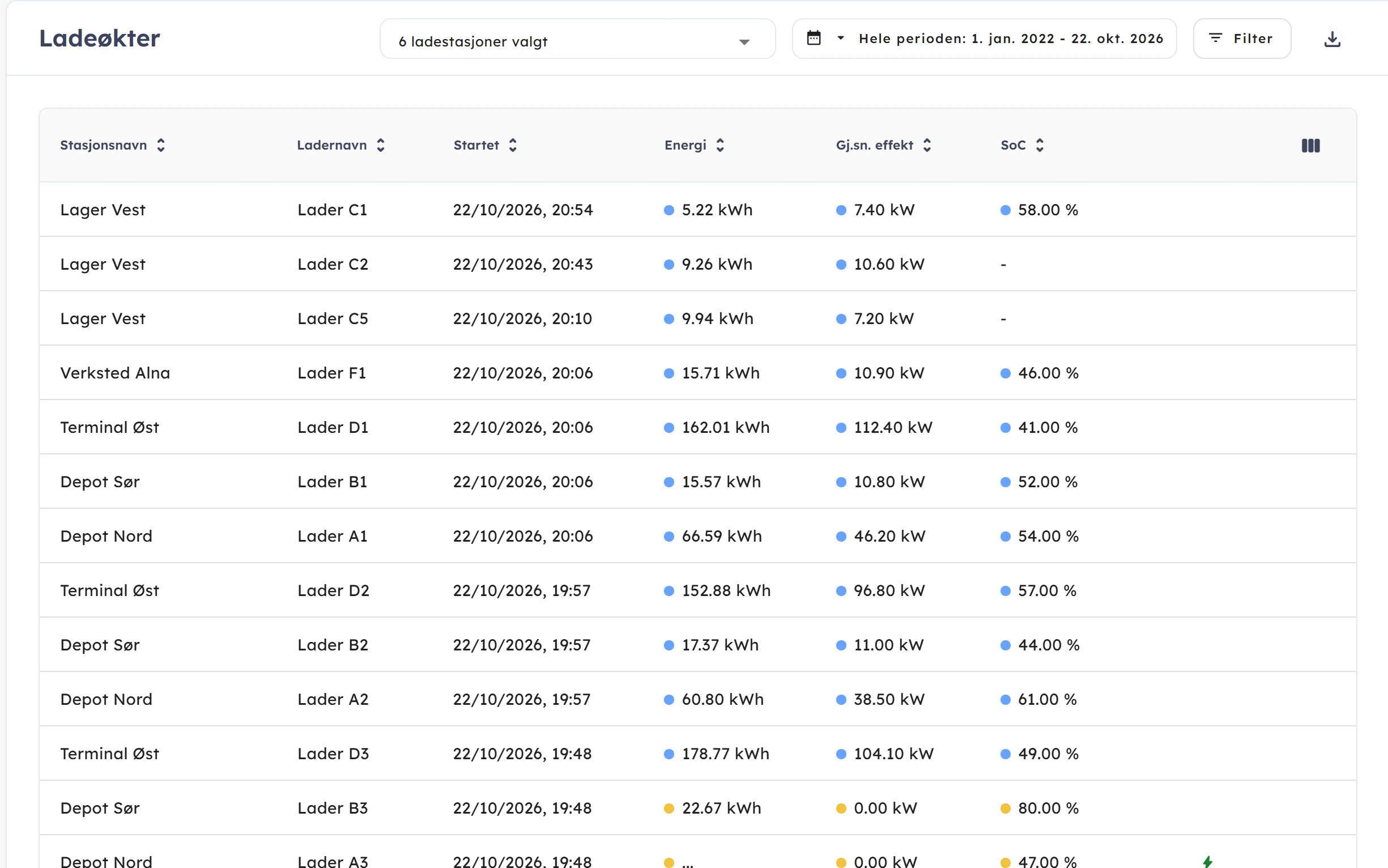
Task: Click the Depot Sør Lader B3 row
Action: tap(697, 808)
